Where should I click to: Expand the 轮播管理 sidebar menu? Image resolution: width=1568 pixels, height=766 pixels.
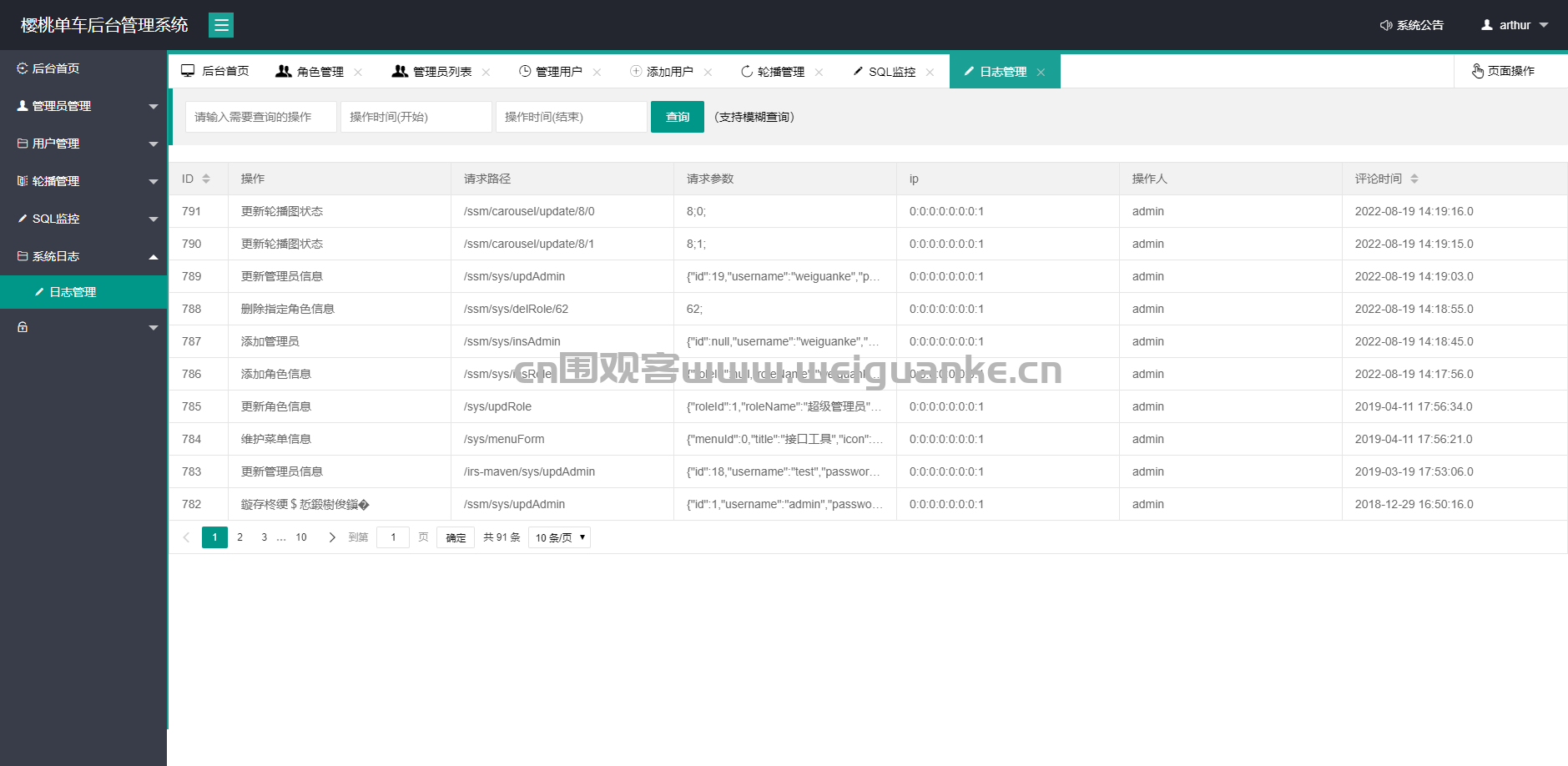click(x=83, y=181)
